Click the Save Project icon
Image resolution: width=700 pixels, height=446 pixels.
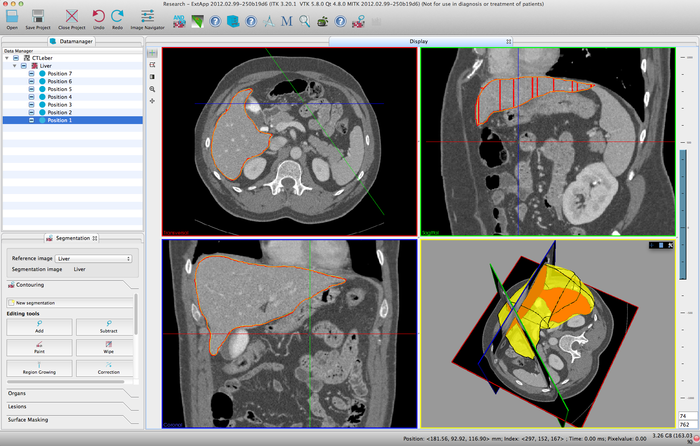[x=38, y=19]
